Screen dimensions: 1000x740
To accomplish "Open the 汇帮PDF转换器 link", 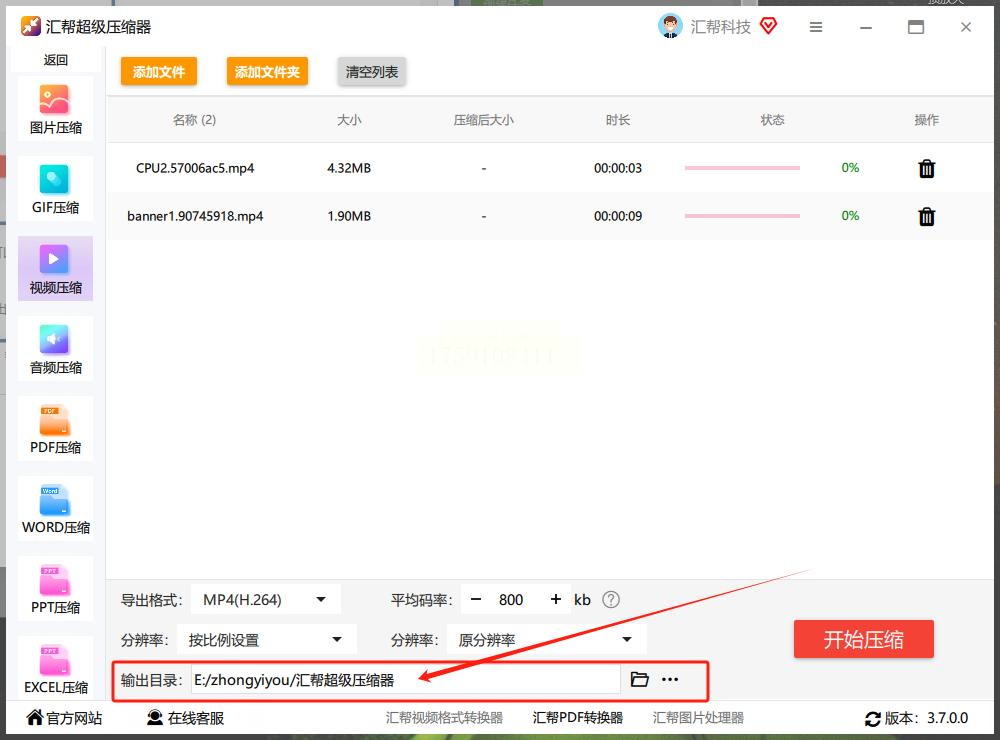I will (578, 718).
